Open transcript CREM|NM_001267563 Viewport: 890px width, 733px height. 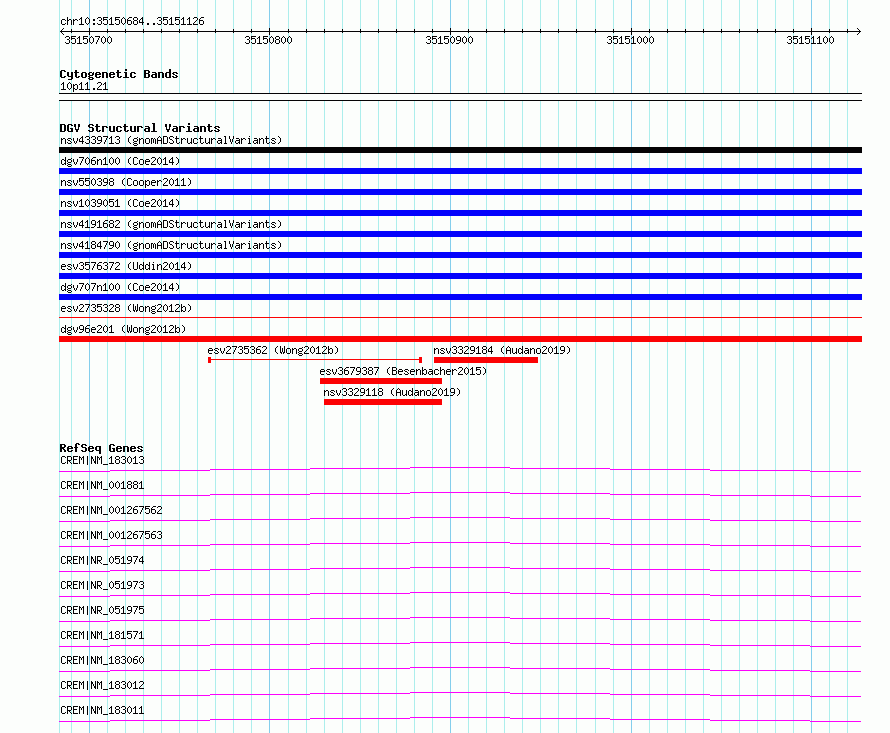111,535
